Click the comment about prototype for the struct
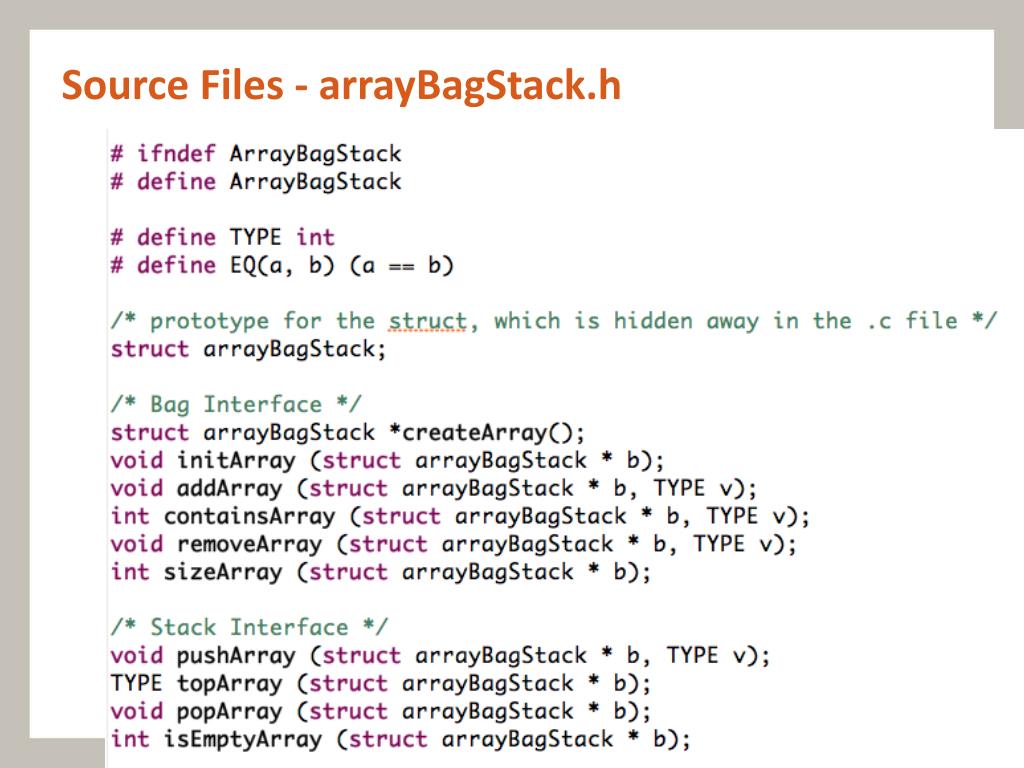 click(x=554, y=321)
